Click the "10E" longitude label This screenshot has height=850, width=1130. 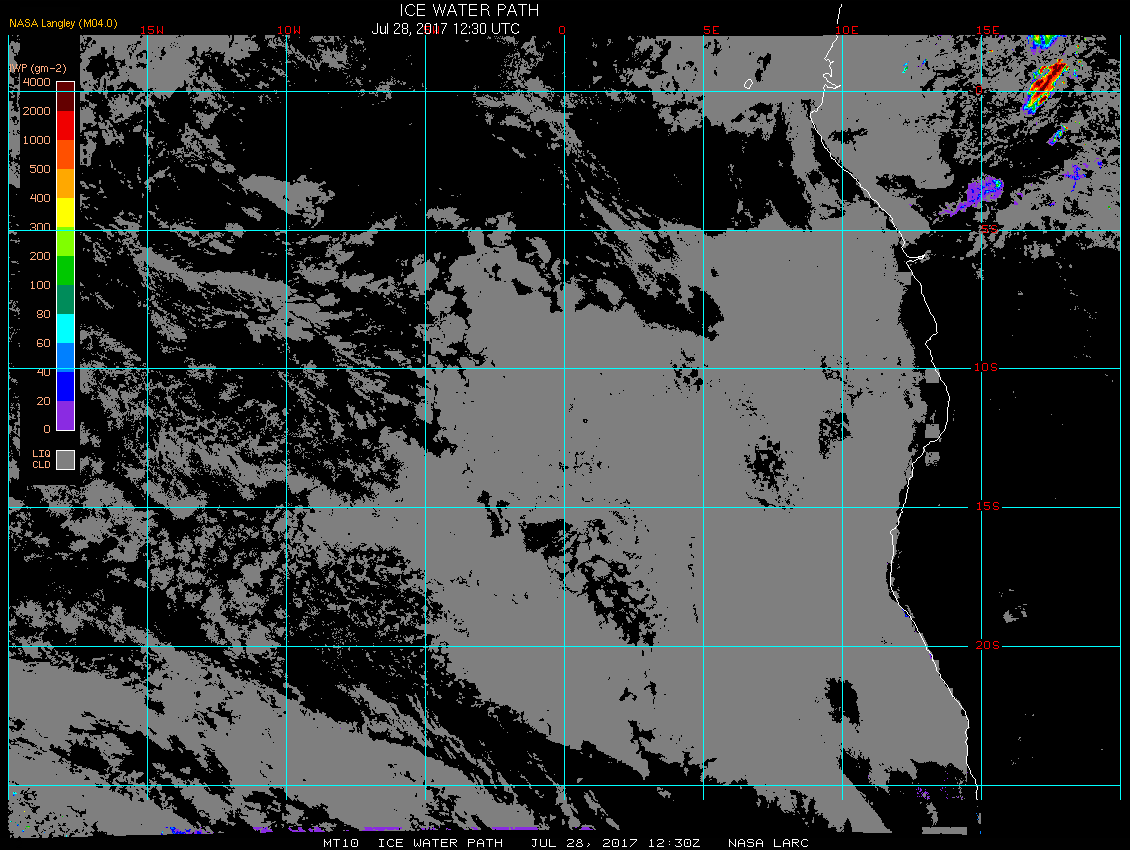(x=847, y=30)
